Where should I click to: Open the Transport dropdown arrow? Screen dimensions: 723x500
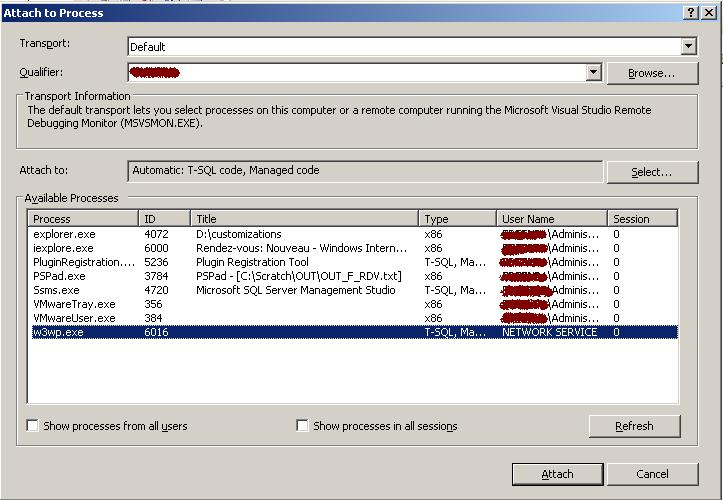coord(688,46)
